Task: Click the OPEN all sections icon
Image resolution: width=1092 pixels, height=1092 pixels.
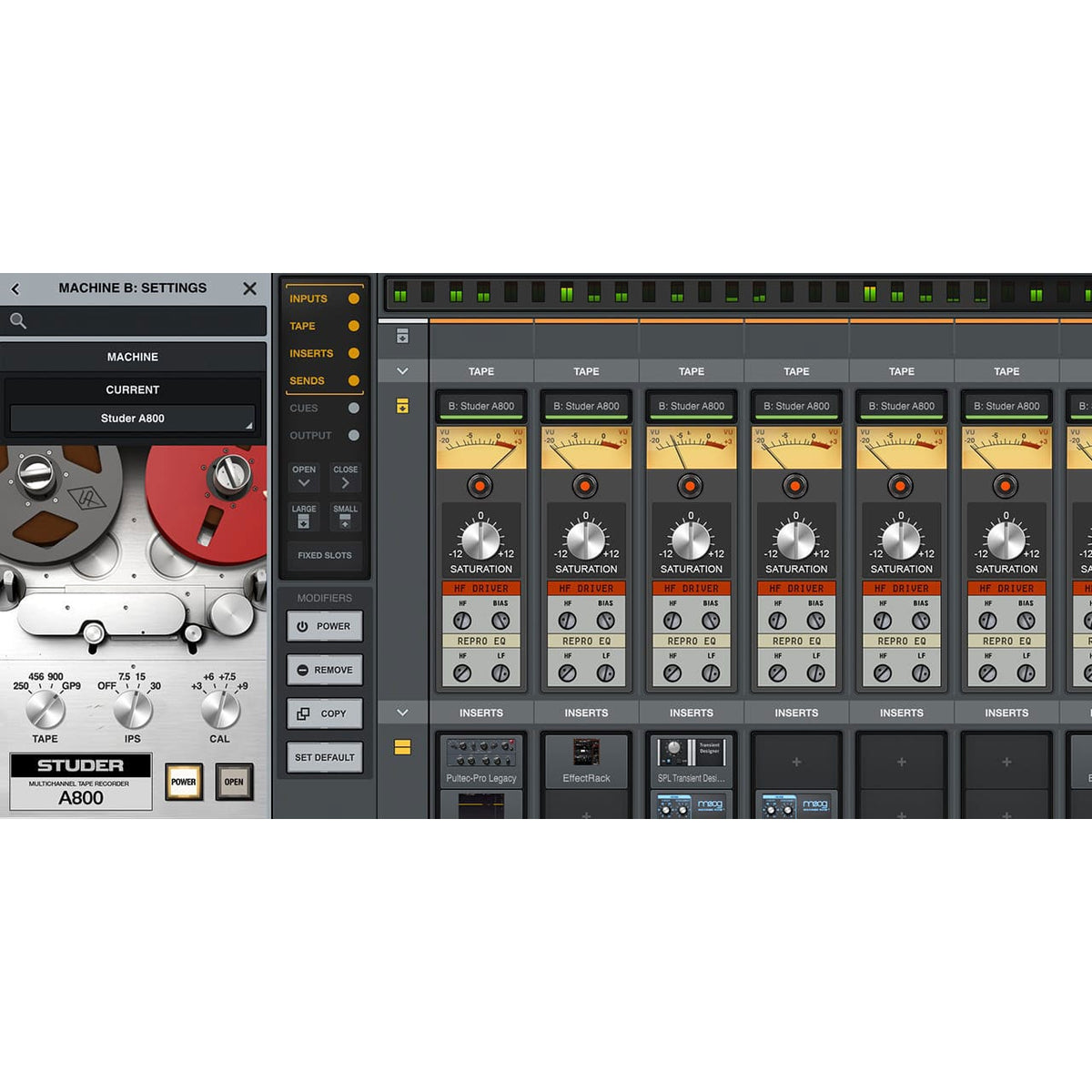Action: click(x=304, y=477)
